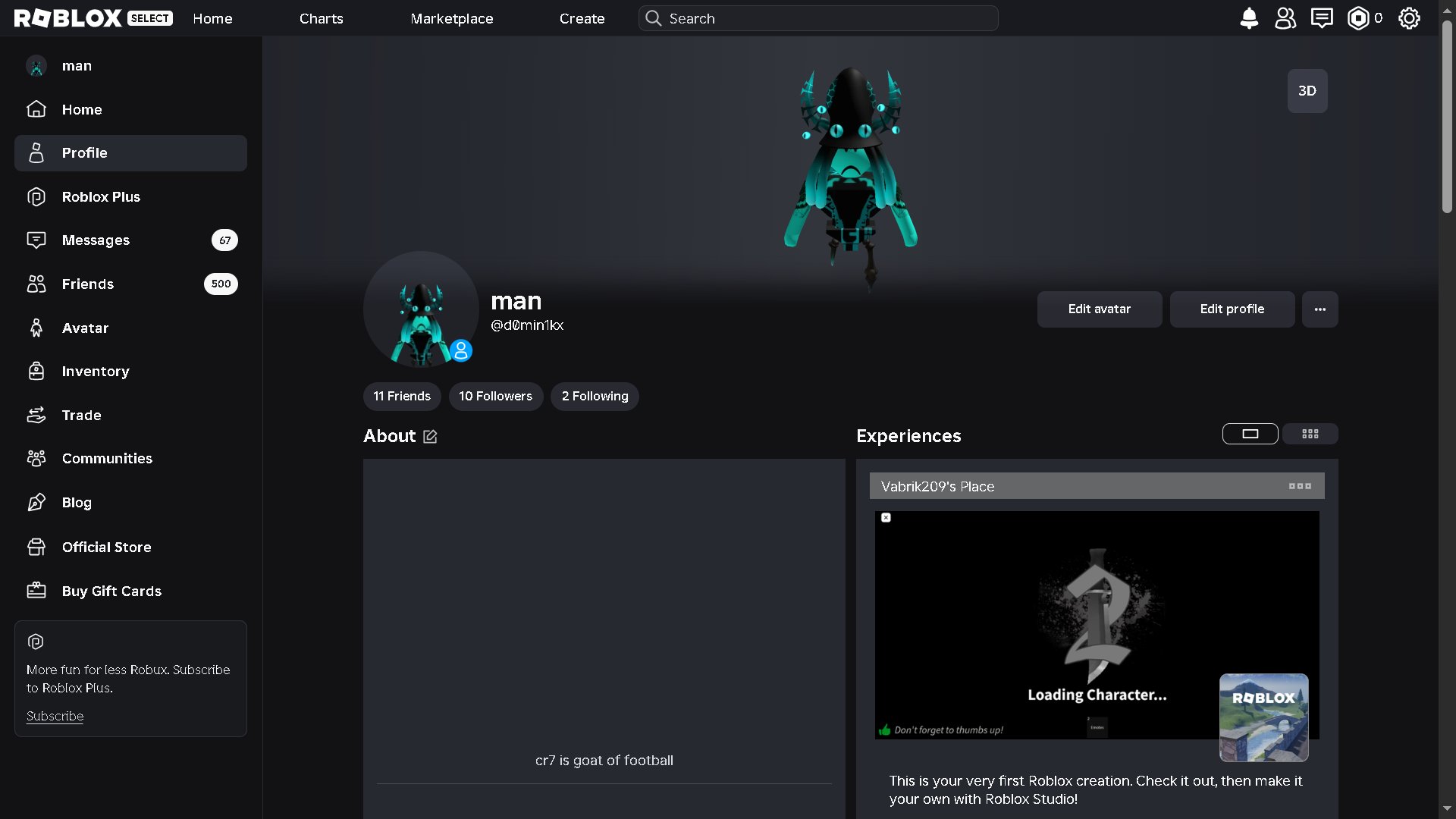
Task: Open the Vabrik209's Place options dots
Action: point(1300,486)
